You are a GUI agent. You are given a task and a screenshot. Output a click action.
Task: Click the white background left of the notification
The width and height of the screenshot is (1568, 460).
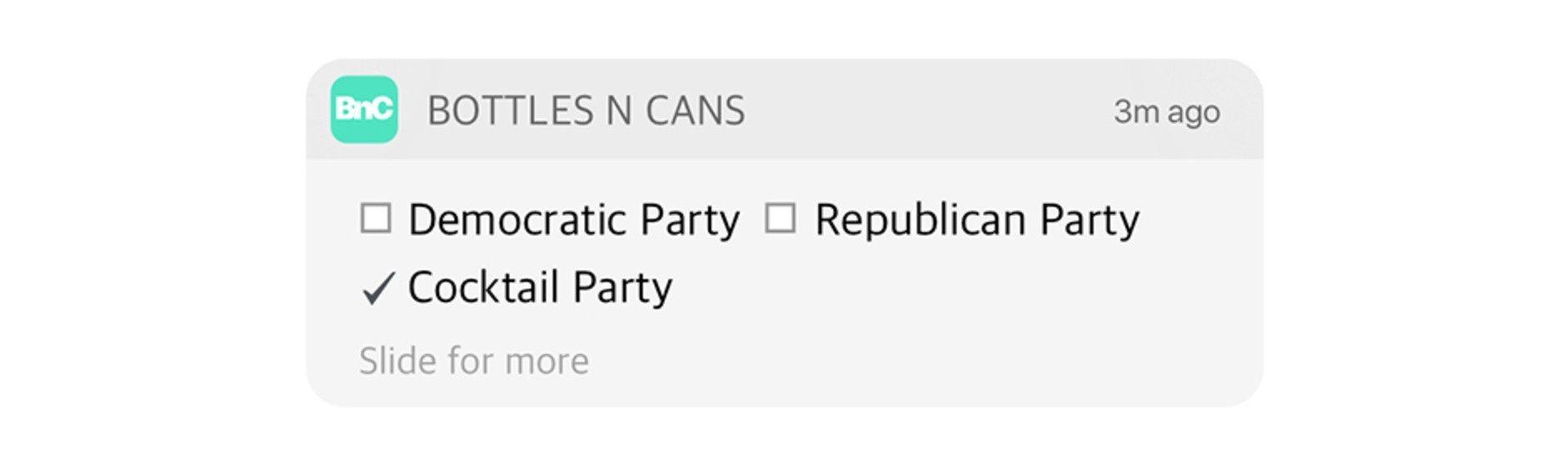pyautogui.click(x=150, y=230)
